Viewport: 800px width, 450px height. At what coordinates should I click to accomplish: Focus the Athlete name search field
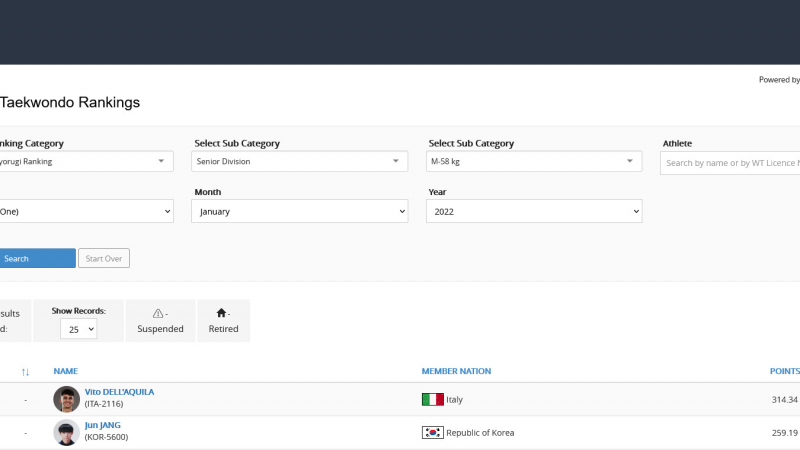pos(730,162)
